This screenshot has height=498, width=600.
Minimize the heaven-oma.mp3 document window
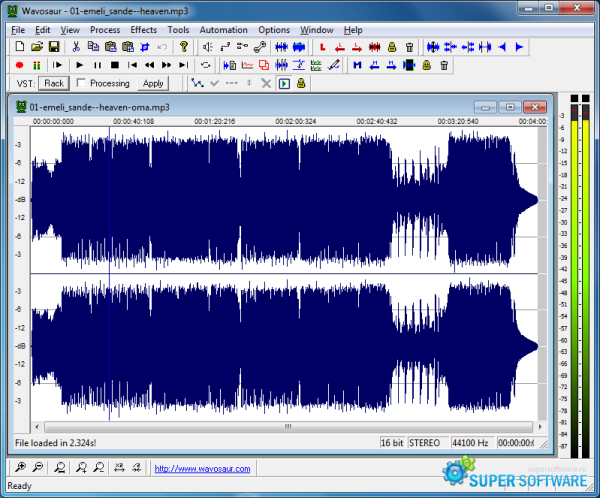coord(485,107)
